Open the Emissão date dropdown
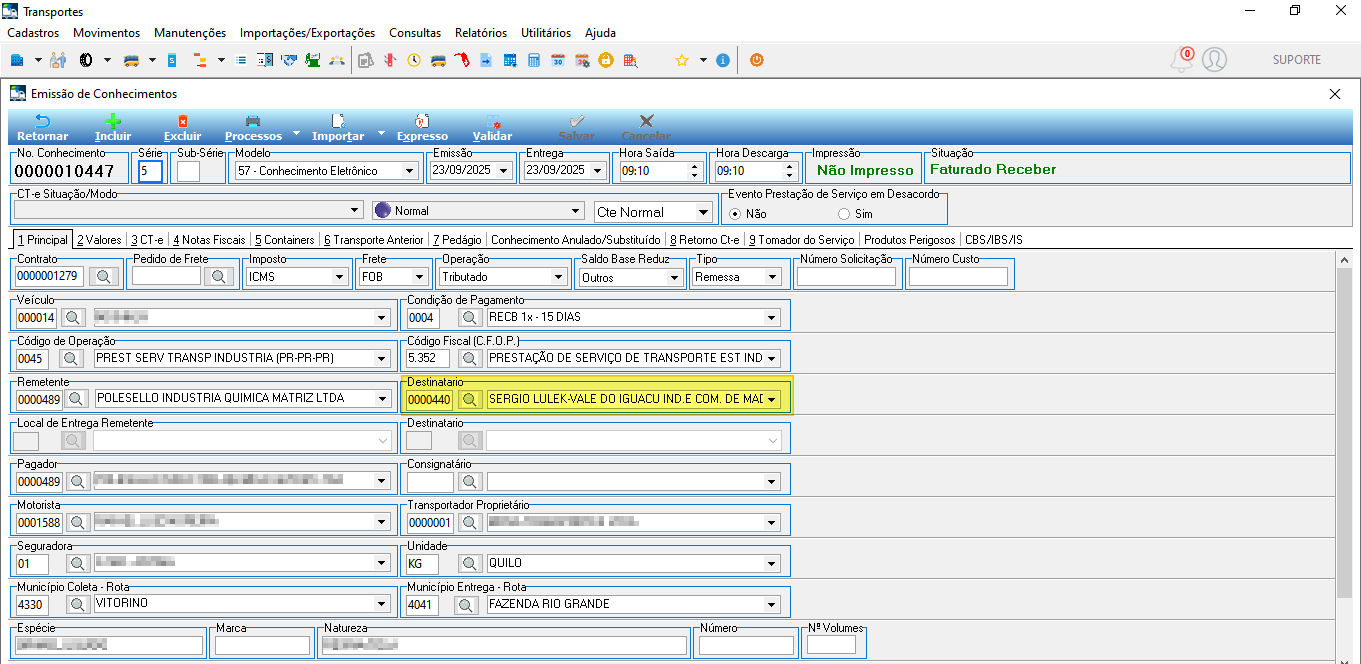 pos(502,171)
